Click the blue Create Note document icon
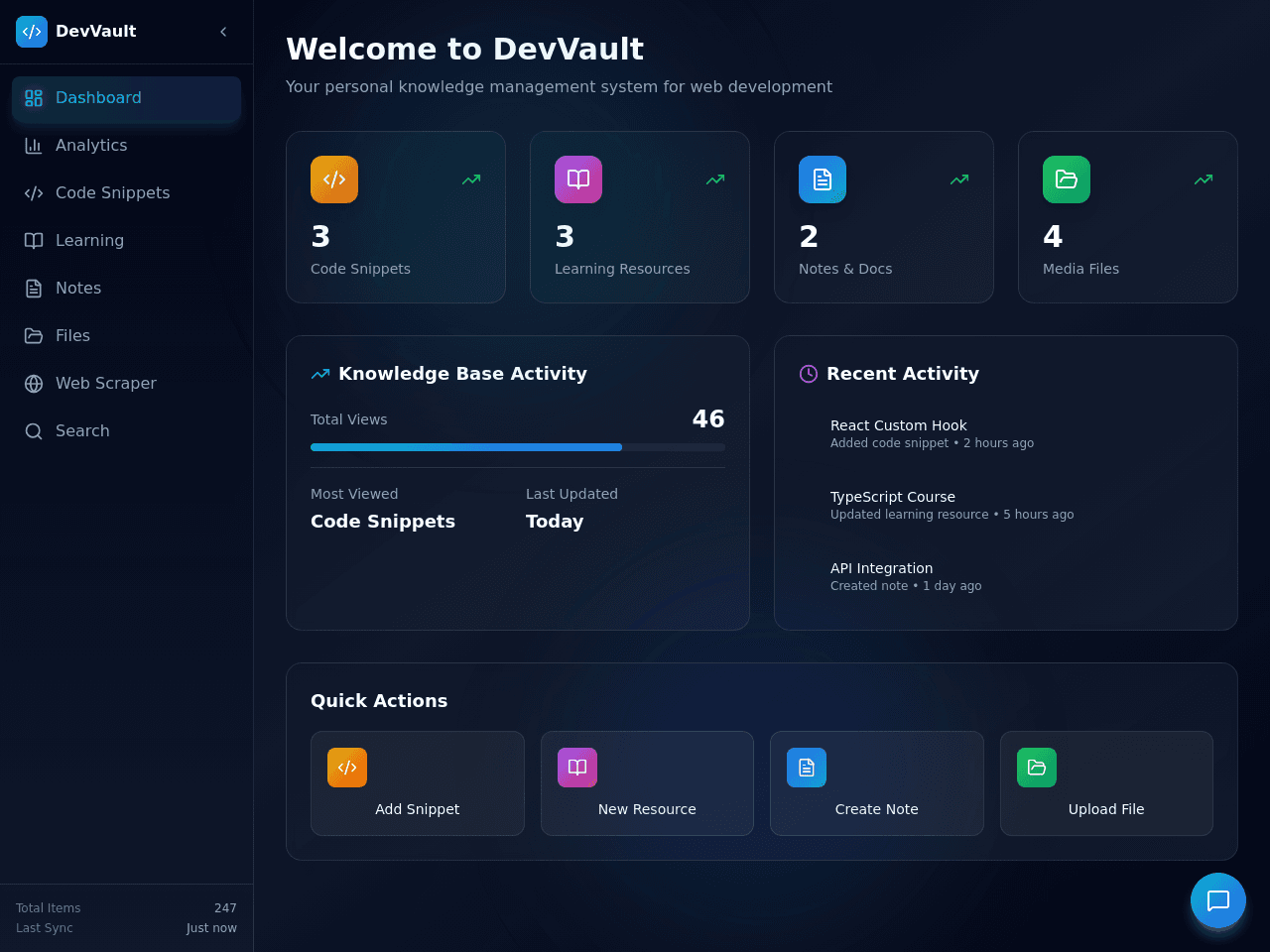1270x952 pixels. (807, 768)
